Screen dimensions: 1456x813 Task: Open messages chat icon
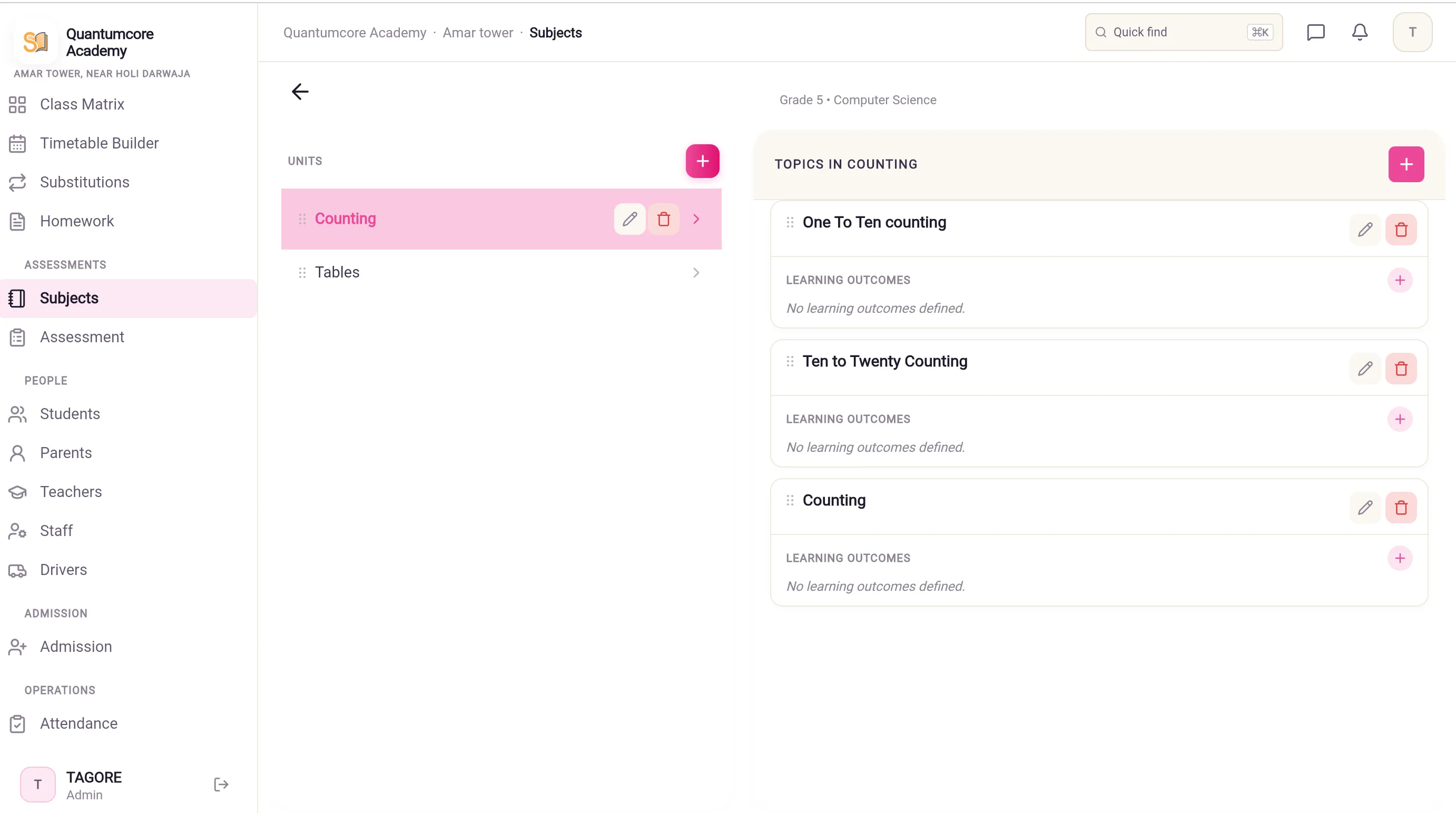(1316, 32)
